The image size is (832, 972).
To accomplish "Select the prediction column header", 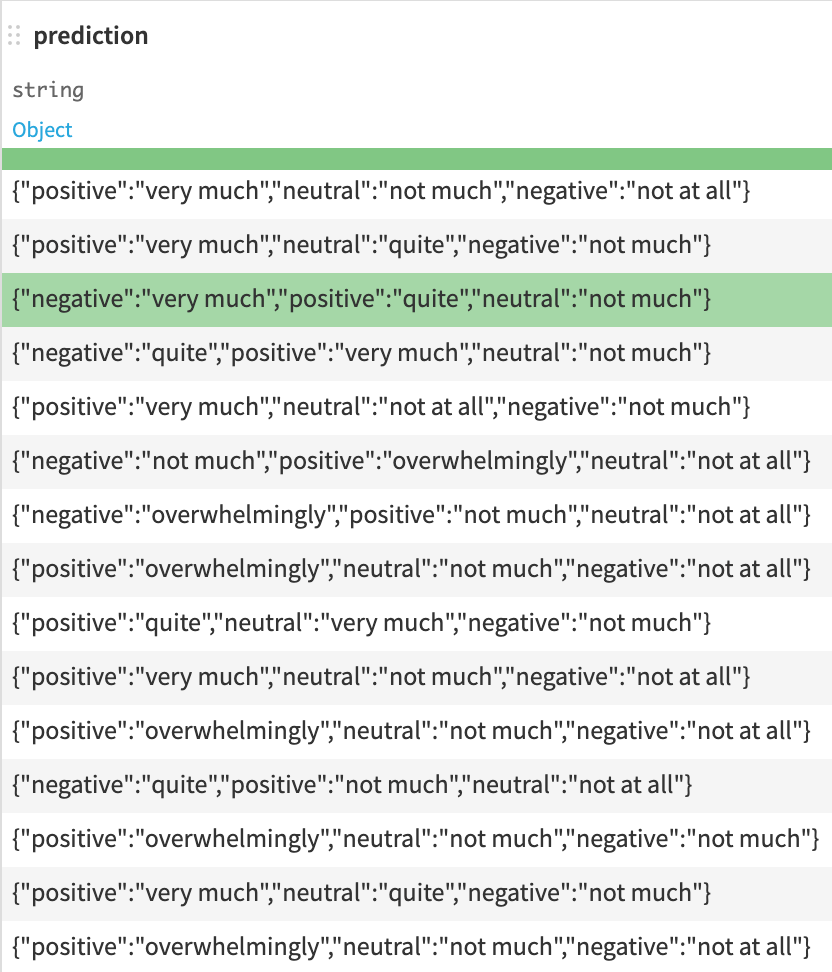I will click(90, 36).
